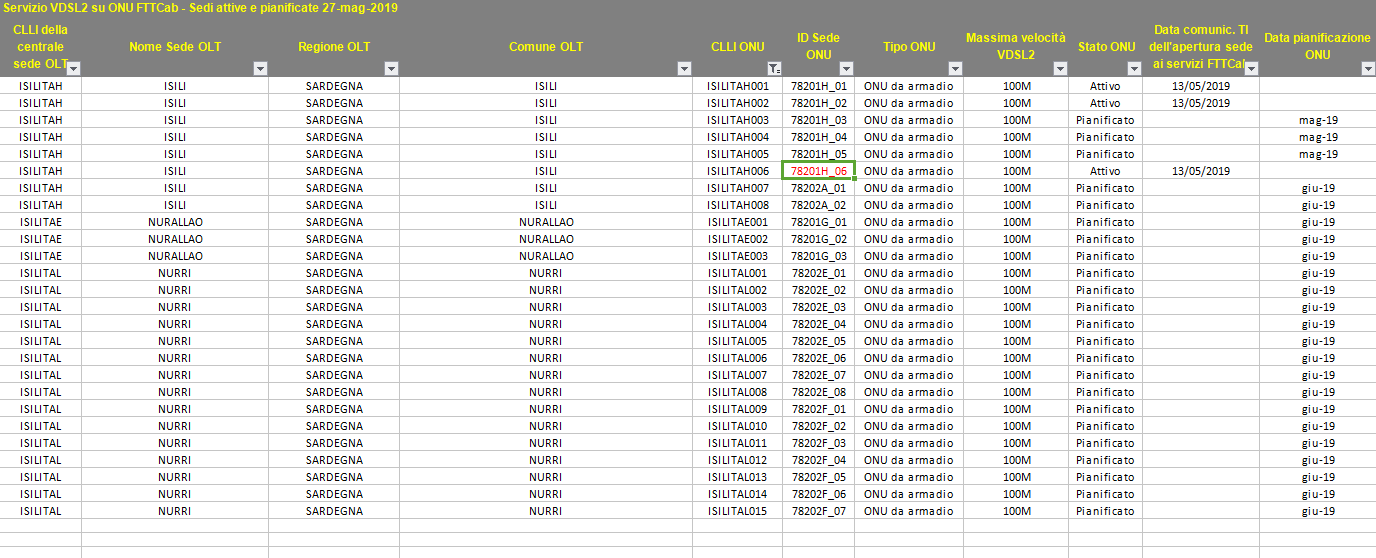Click the ISILITAH003 cell

click(738, 120)
